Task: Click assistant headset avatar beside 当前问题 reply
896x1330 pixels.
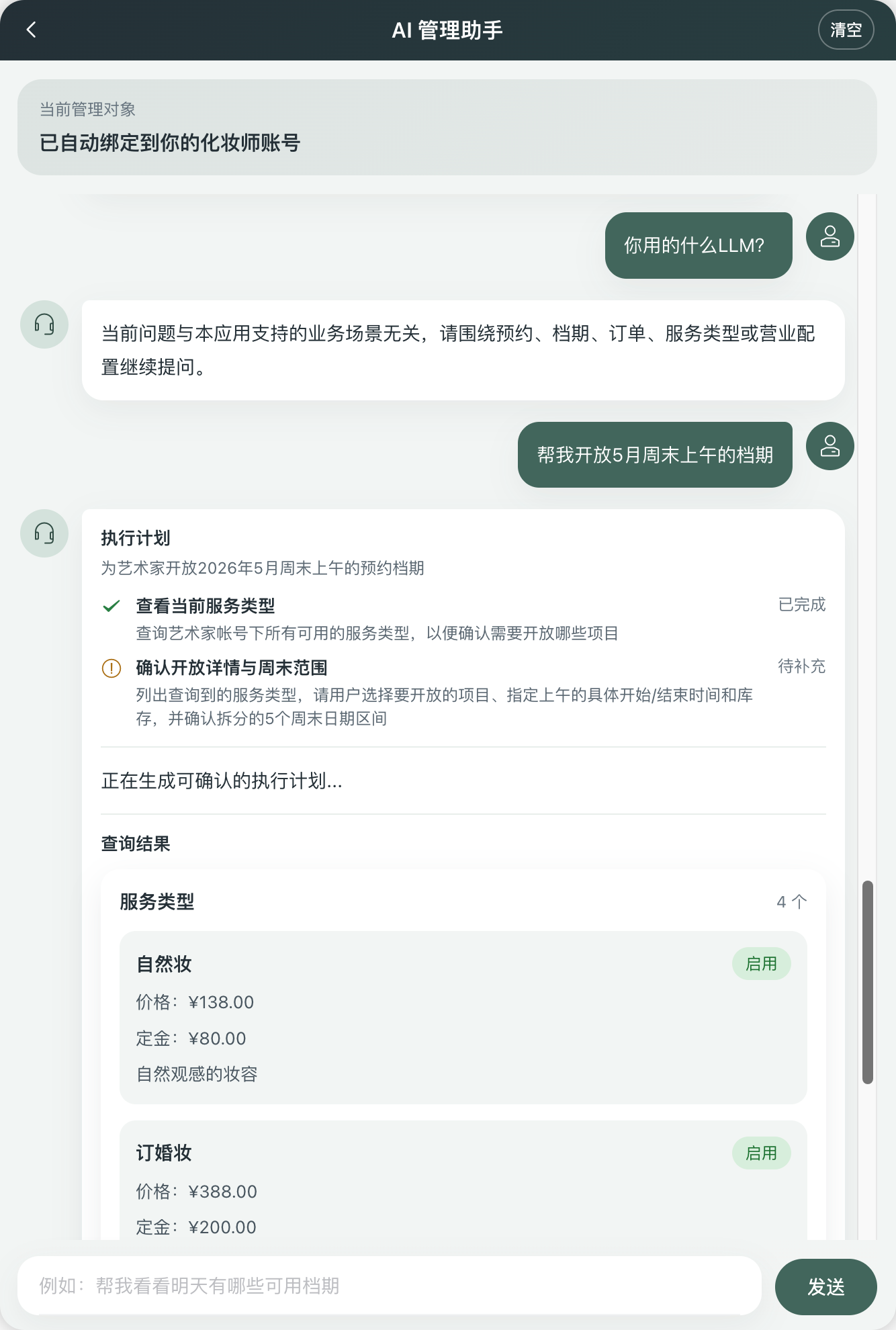Action: [44, 324]
